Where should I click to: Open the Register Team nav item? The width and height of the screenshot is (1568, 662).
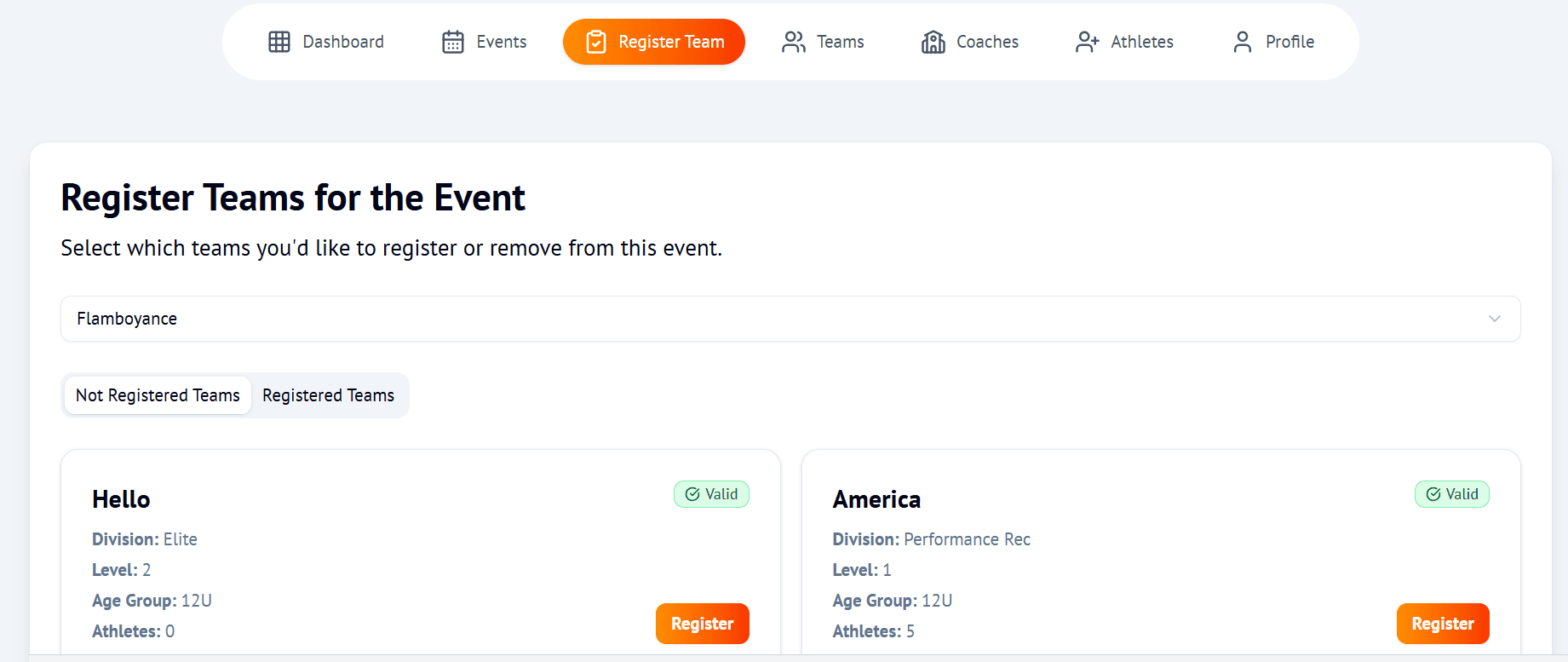pyautogui.click(x=654, y=42)
